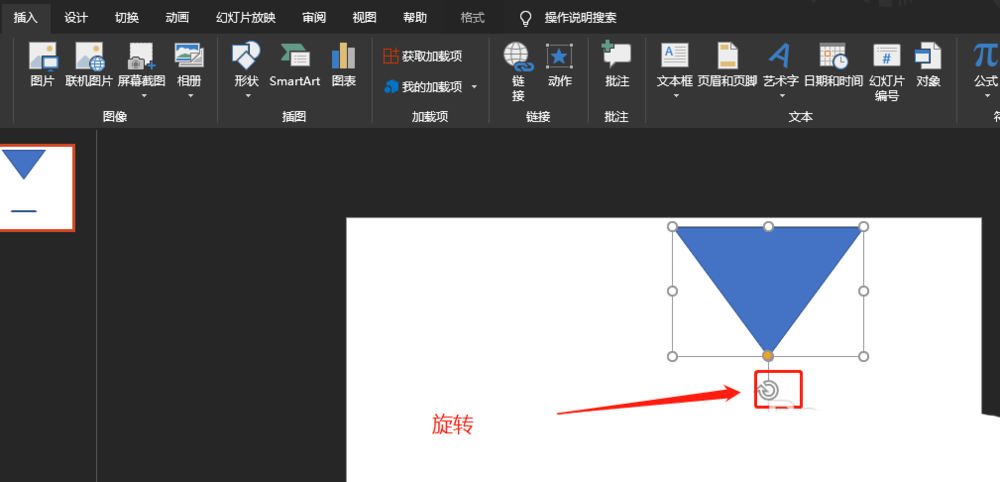Insert a SmartArt graphic
This screenshot has width=1000, height=482.
coord(295,65)
